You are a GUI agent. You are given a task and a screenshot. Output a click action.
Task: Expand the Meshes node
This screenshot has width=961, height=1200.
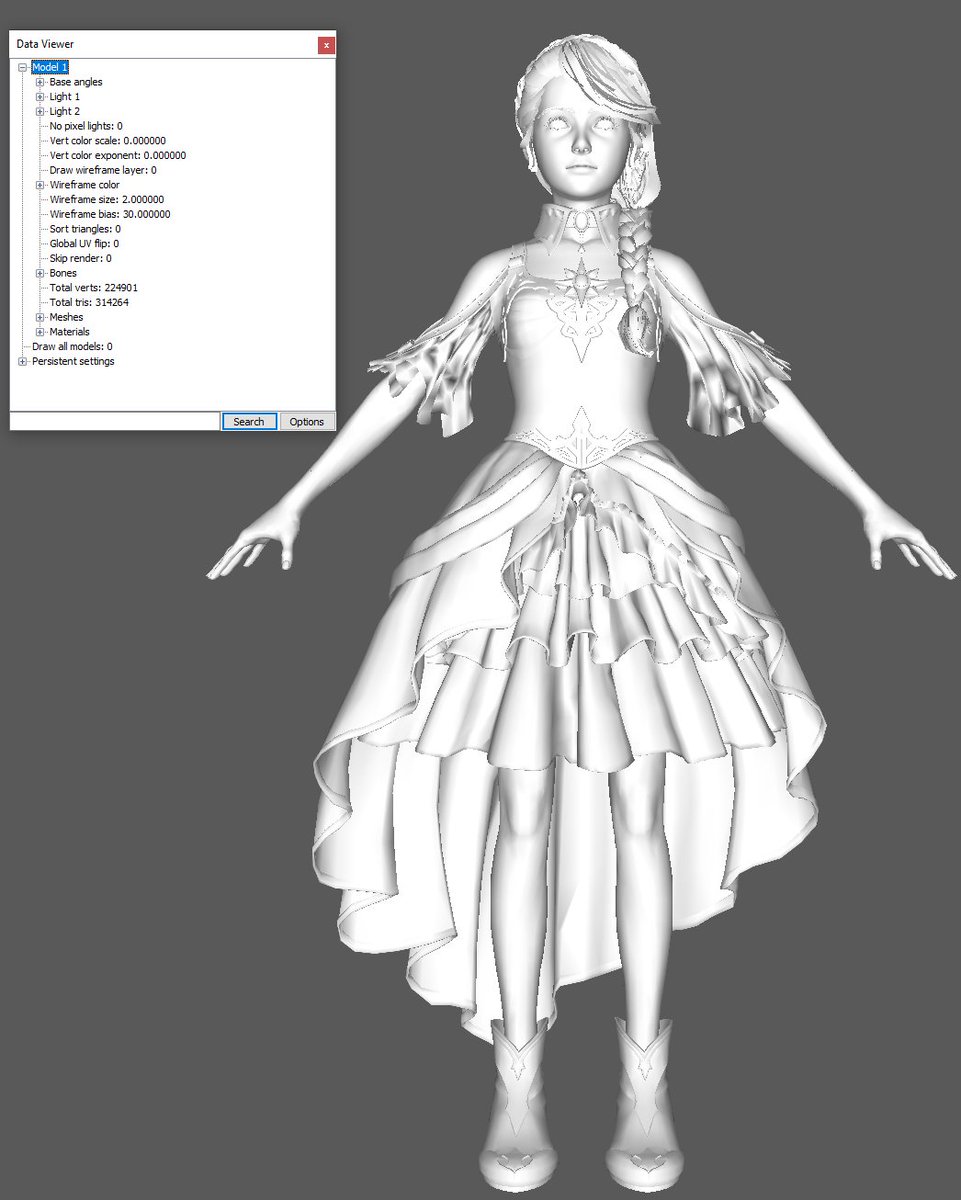pos(40,317)
